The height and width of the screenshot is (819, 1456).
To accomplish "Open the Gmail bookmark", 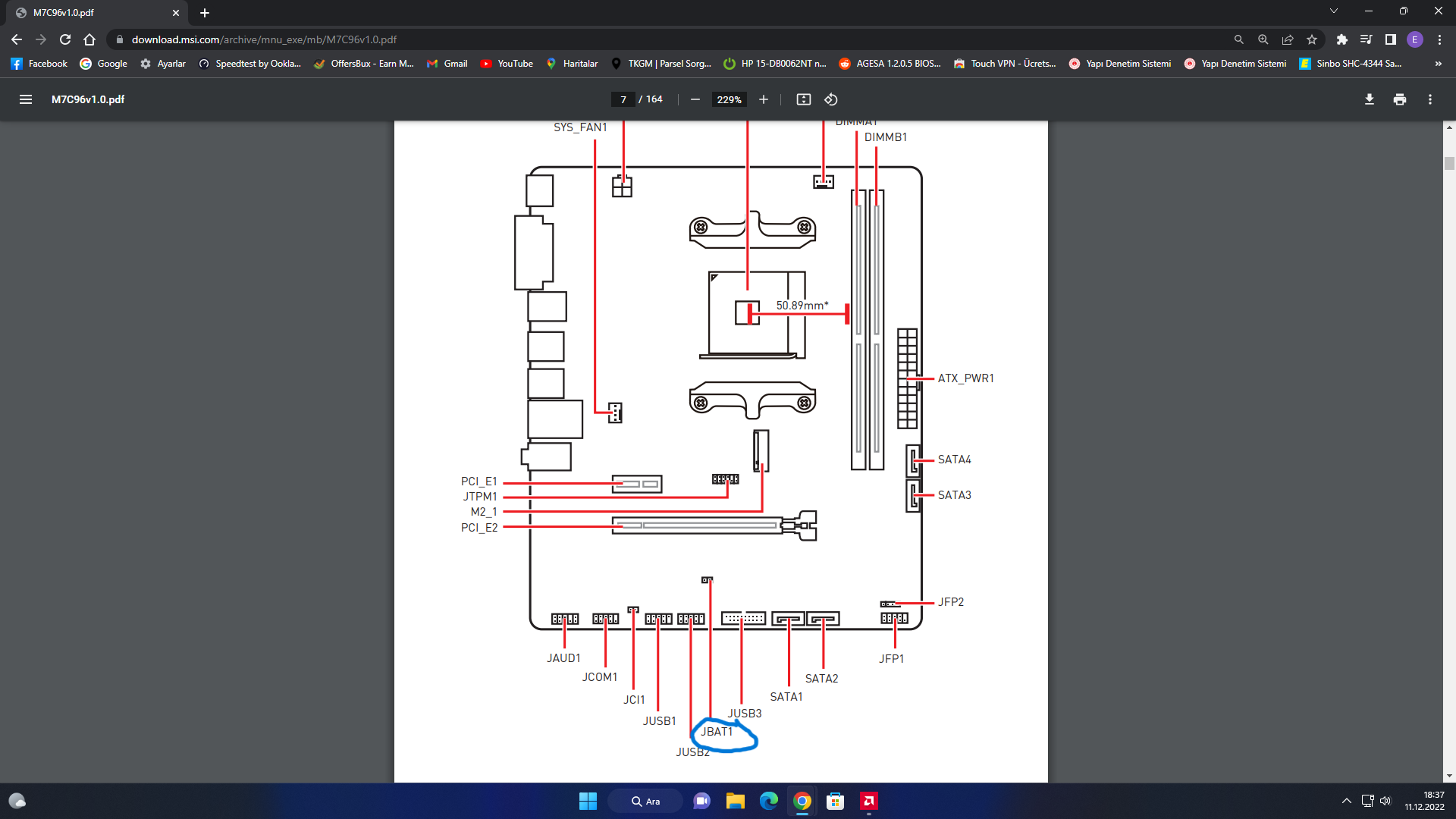I will pos(447,64).
